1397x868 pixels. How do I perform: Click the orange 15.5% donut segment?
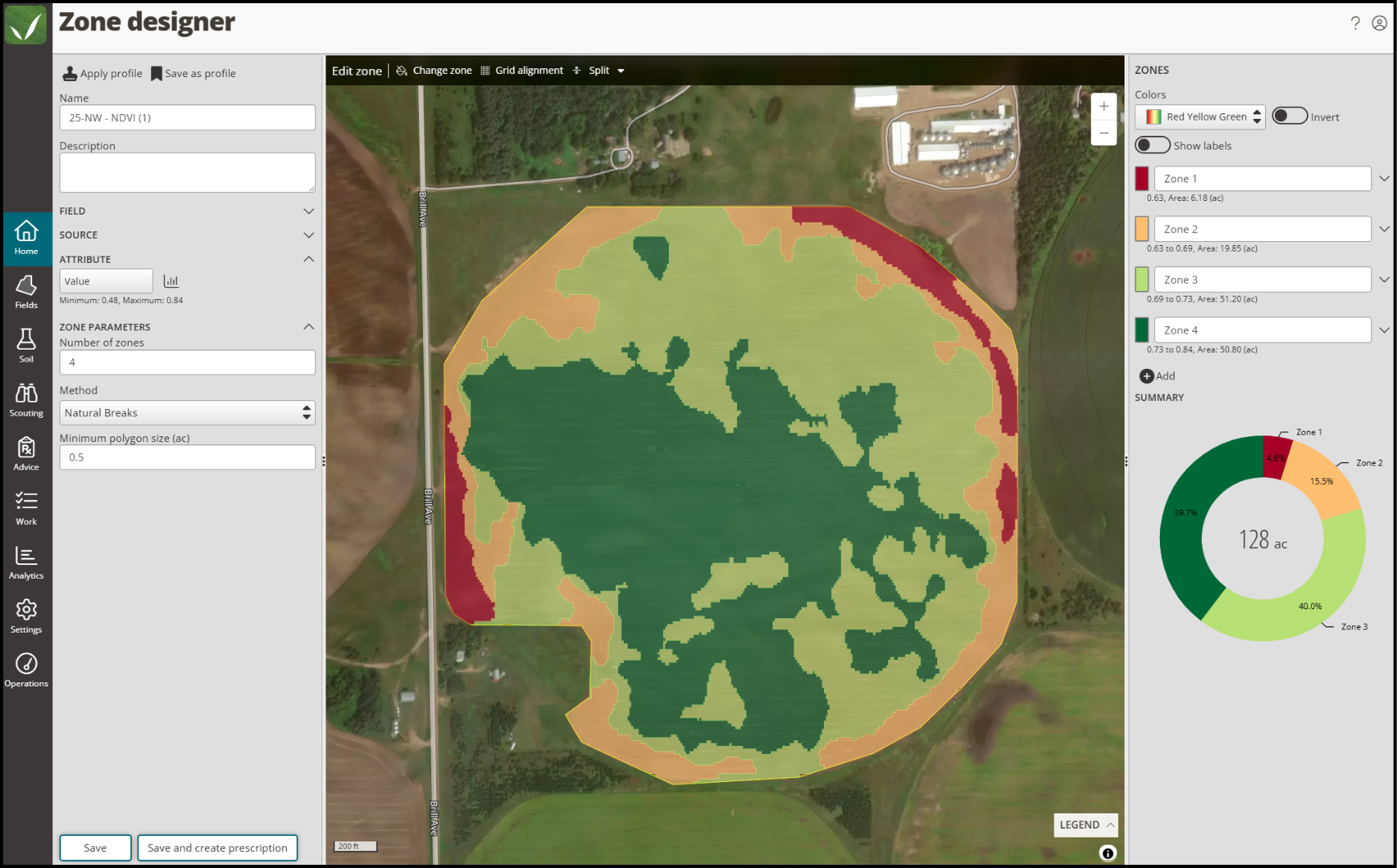1321,481
